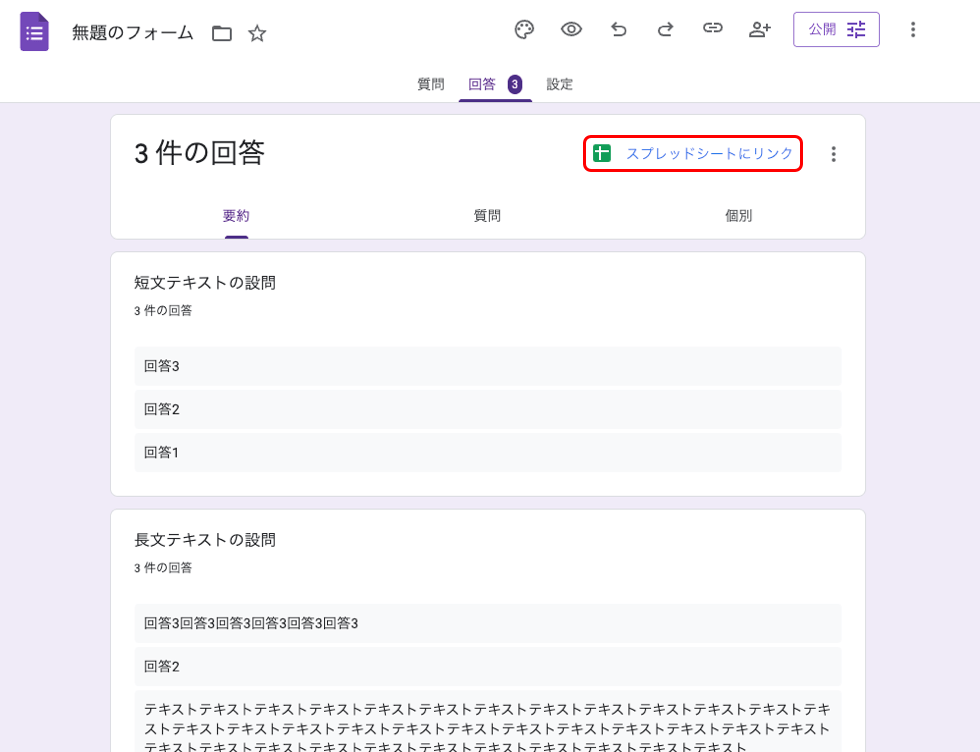Open the theme customization palette
The image size is (980, 752).
524,29
